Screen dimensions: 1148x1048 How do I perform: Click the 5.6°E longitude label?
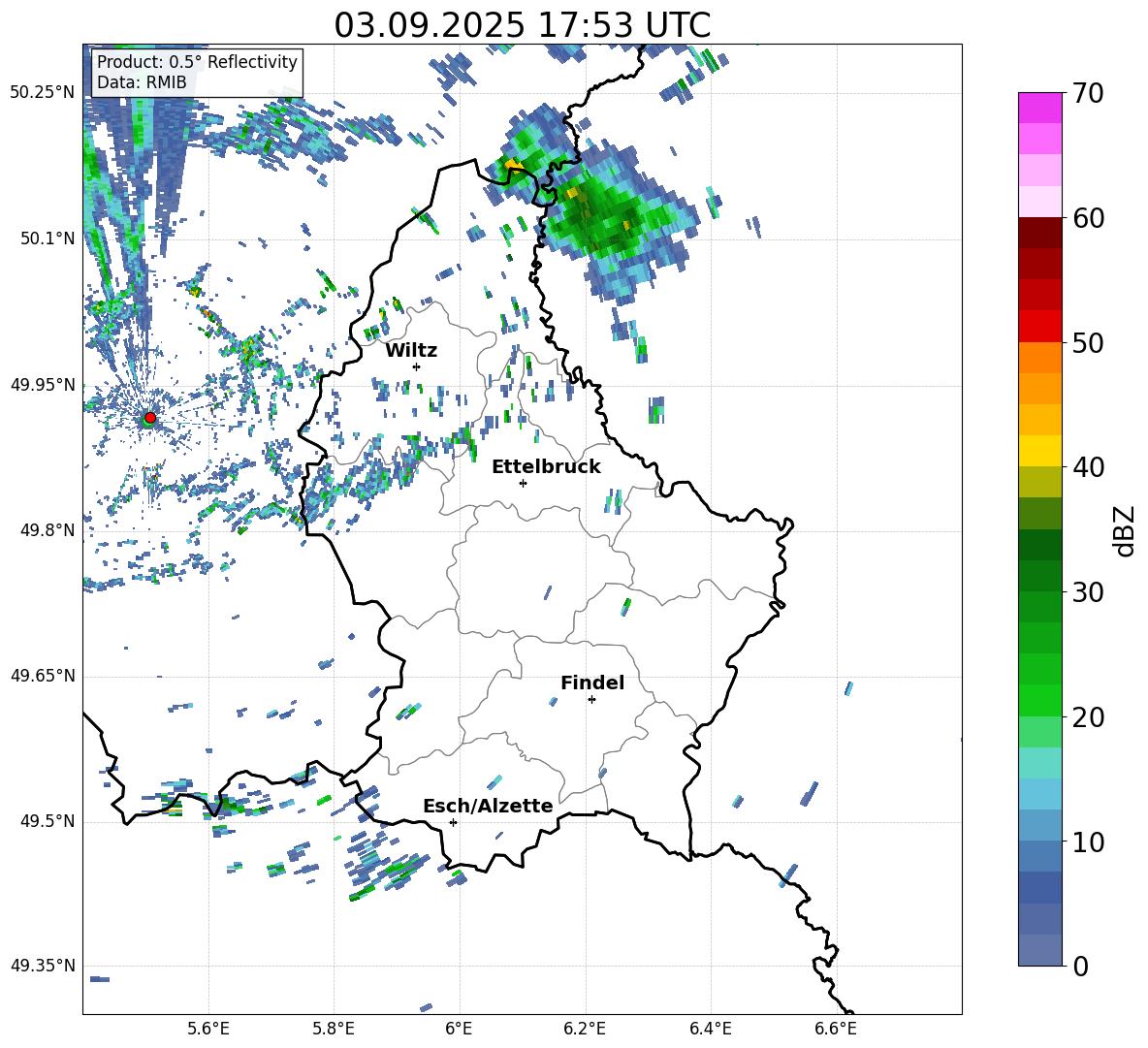point(208,1029)
